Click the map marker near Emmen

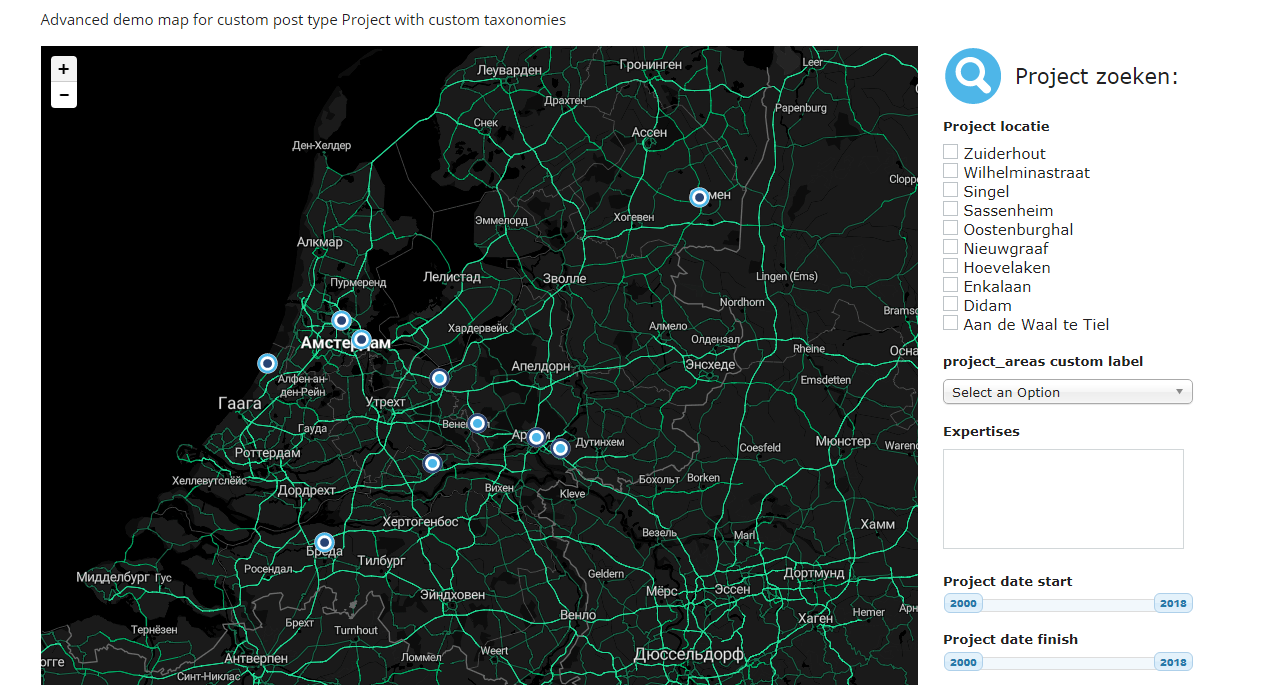coord(699,197)
